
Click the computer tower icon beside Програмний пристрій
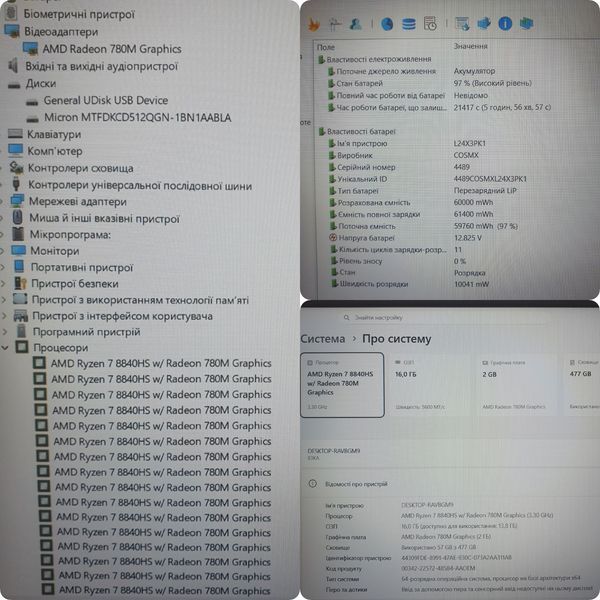(21, 331)
